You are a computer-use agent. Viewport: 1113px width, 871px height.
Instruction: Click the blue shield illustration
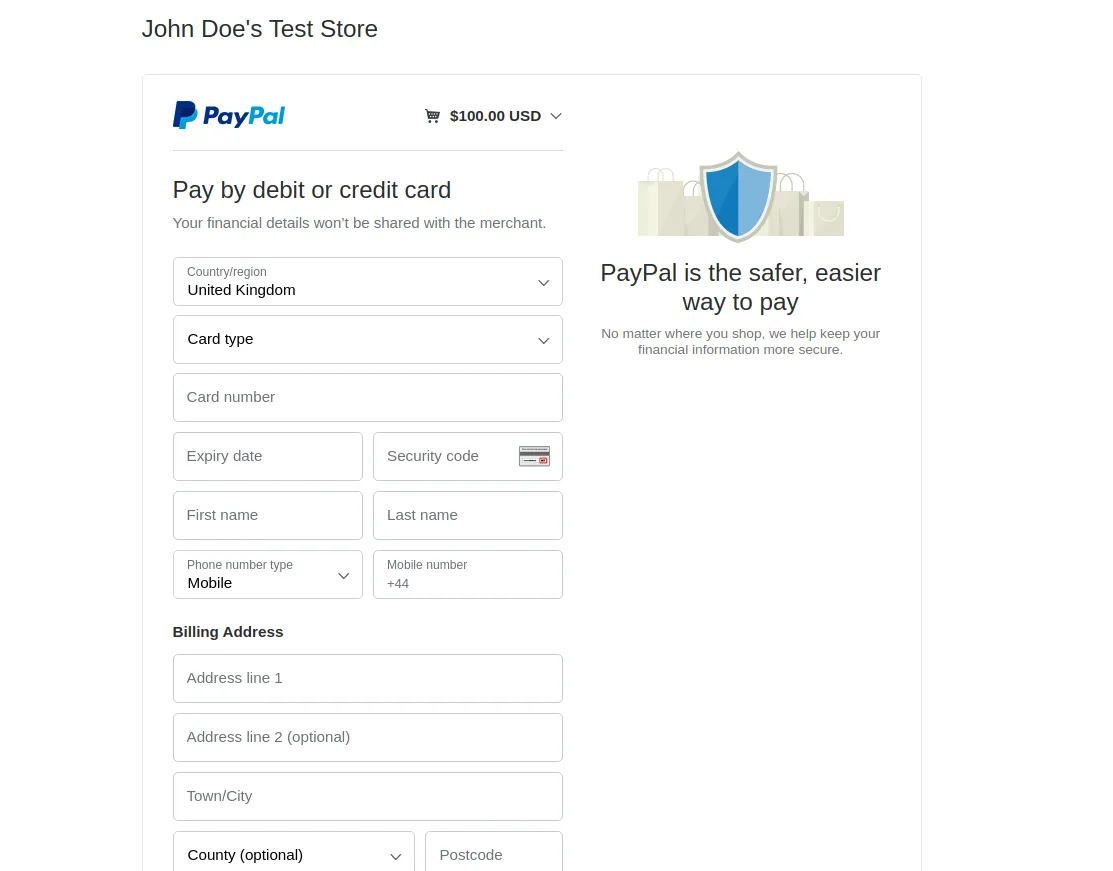click(x=739, y=195)
